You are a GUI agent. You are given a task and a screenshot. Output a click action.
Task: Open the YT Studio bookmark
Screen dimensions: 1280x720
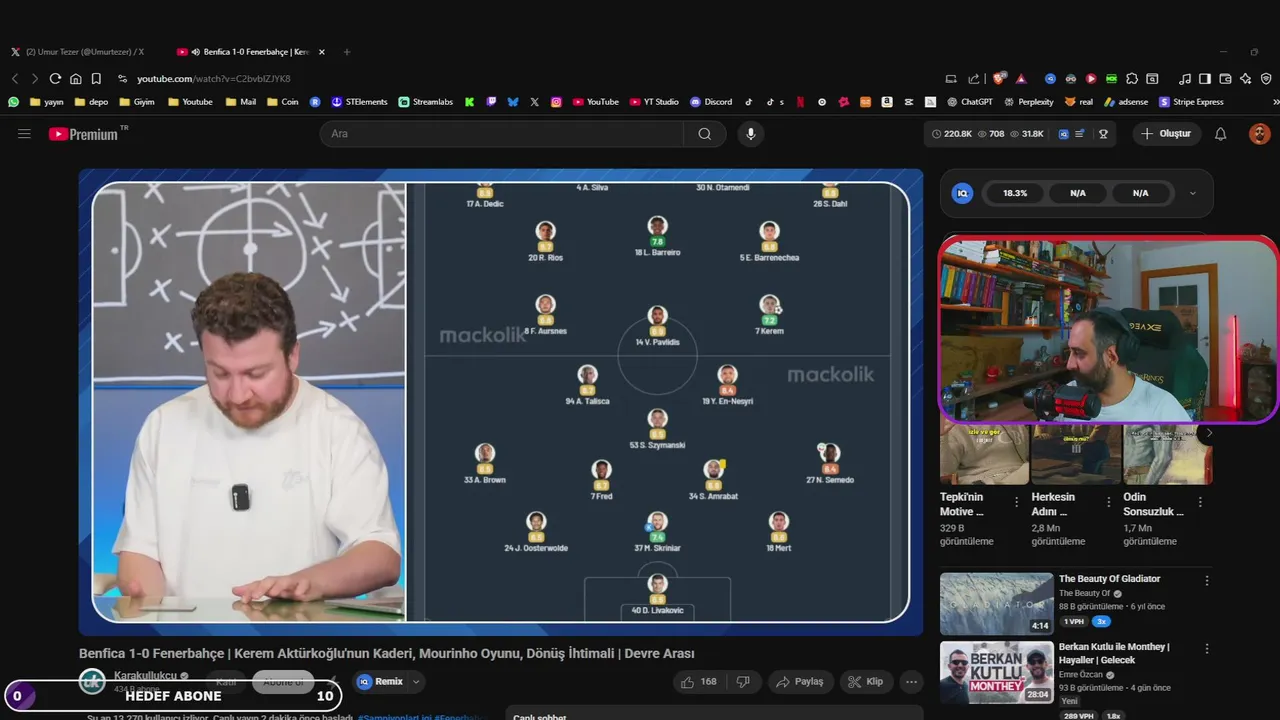tap(654, 102)
